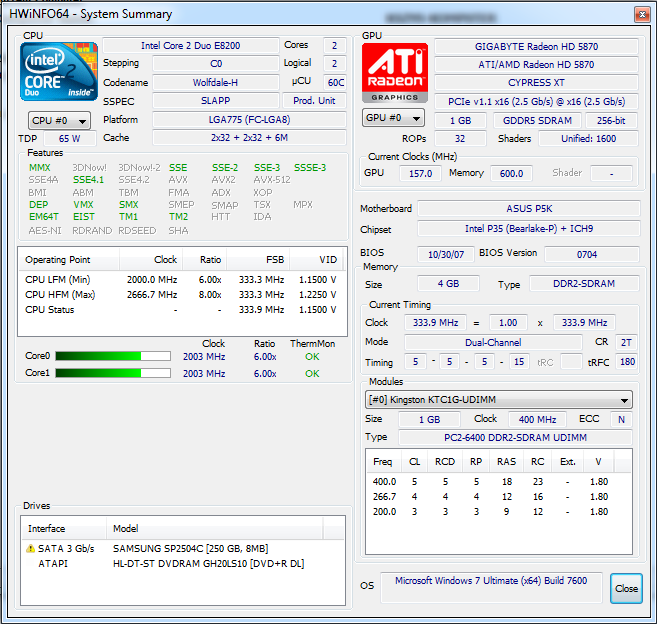Viewport: 657px width, 624px height.
Task: Click the SLAPP SSPEC field
Action: [x=215, y=101]
